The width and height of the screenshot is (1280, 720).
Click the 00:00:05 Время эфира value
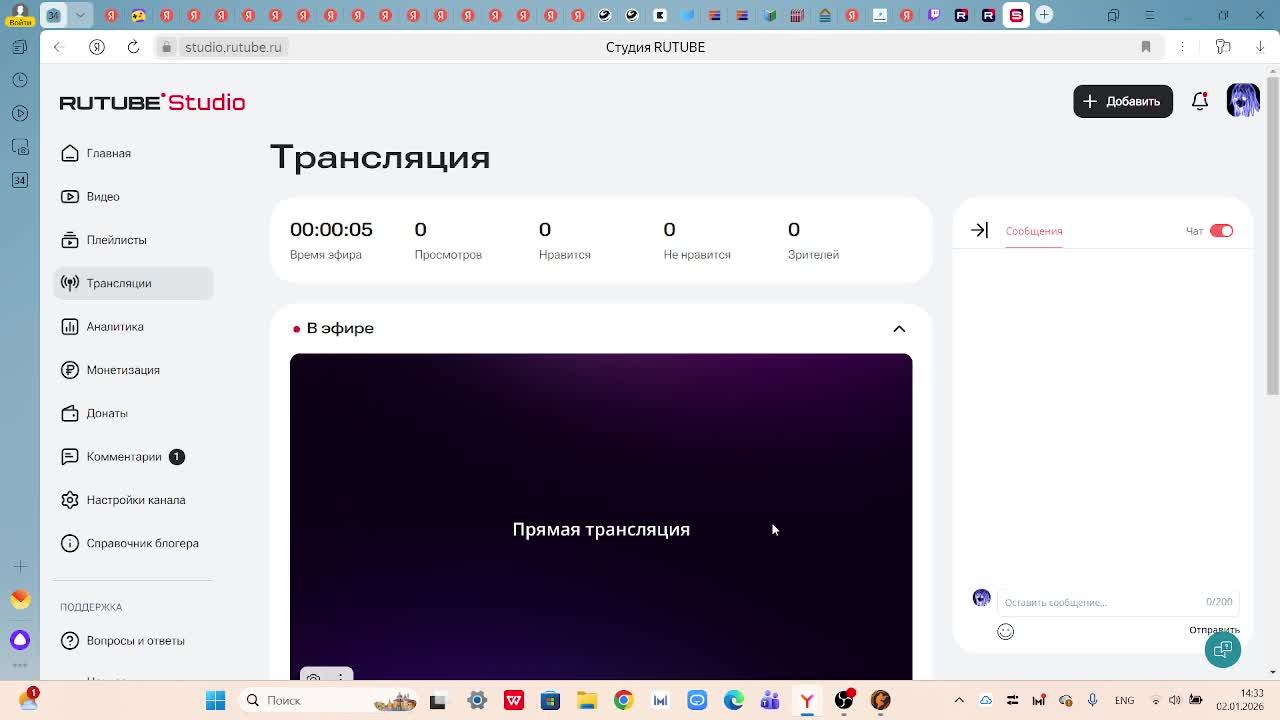[331, 229]
